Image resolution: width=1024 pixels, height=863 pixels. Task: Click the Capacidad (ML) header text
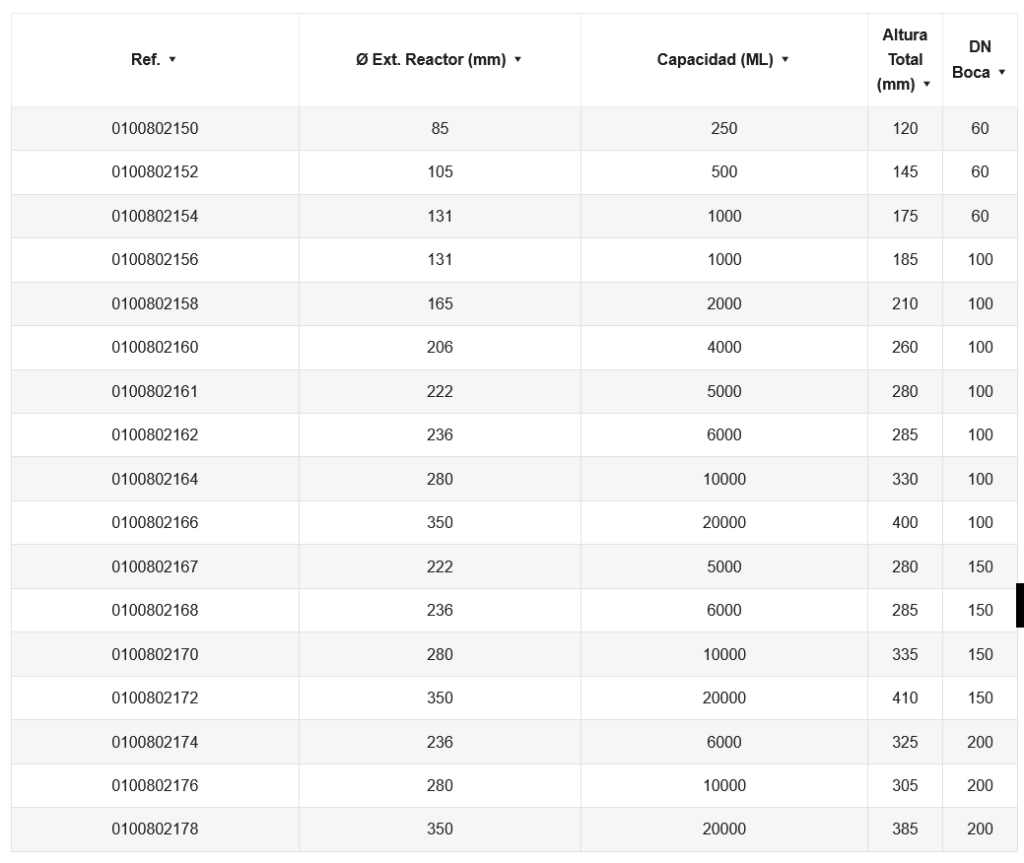(715, 61)
